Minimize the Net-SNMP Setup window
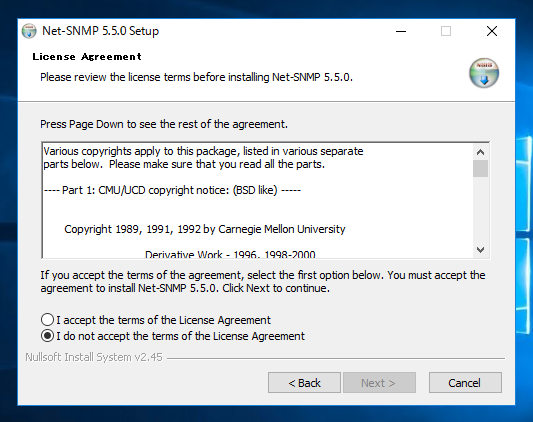533x422 pixels. [x=401, y=31]
